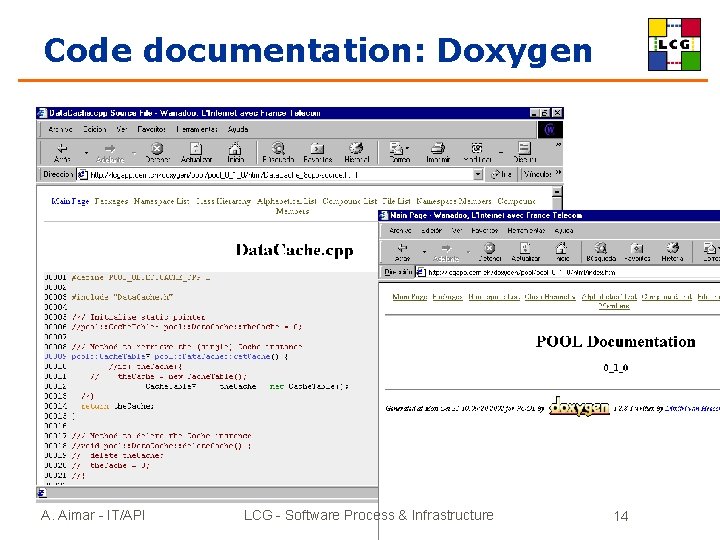Open Ayuda menu in Main Page window
Viewport: 720px width, 540px height.
coord(564,231)
